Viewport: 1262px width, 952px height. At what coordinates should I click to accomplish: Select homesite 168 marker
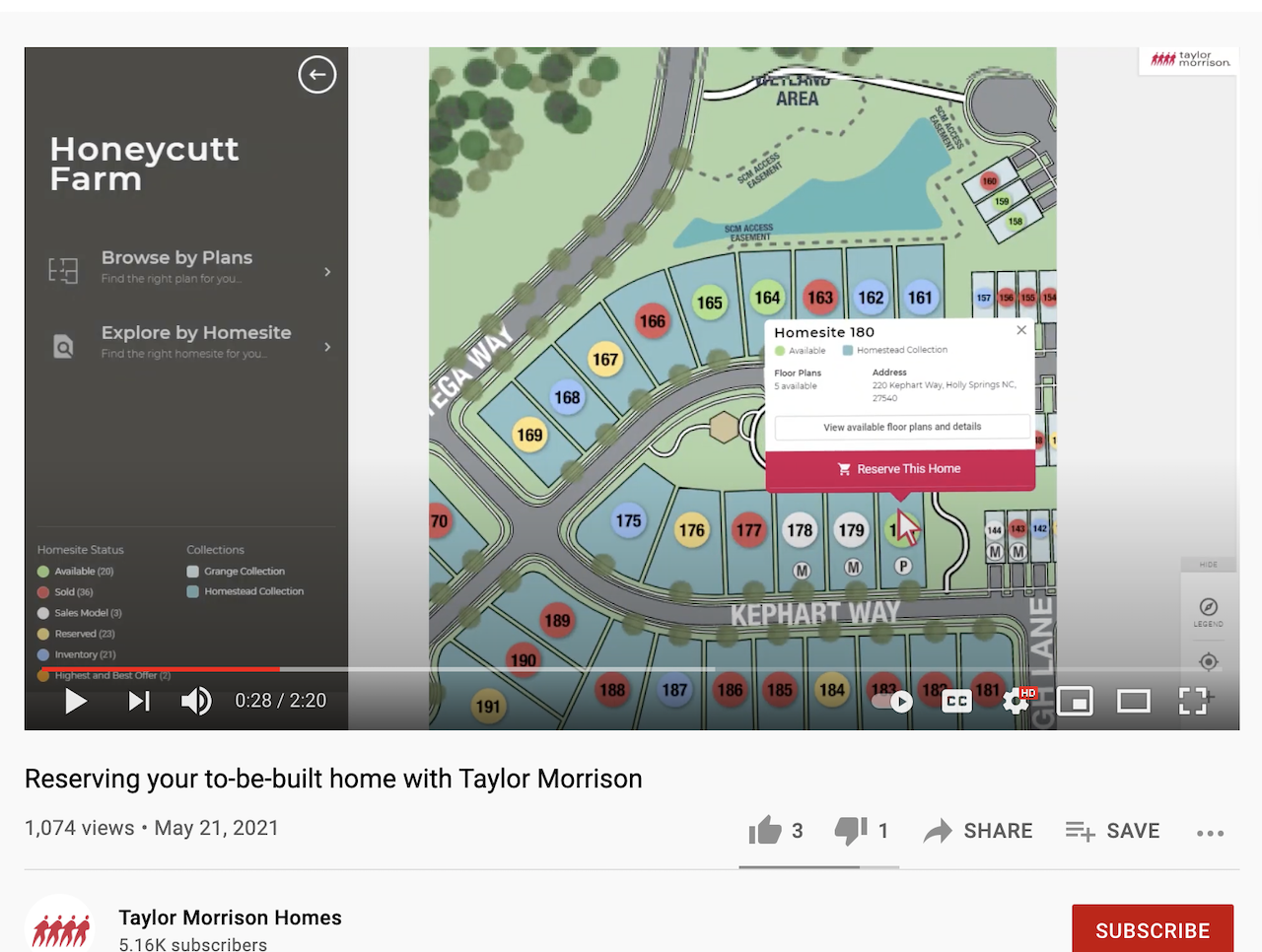click(x=567, y=397)
